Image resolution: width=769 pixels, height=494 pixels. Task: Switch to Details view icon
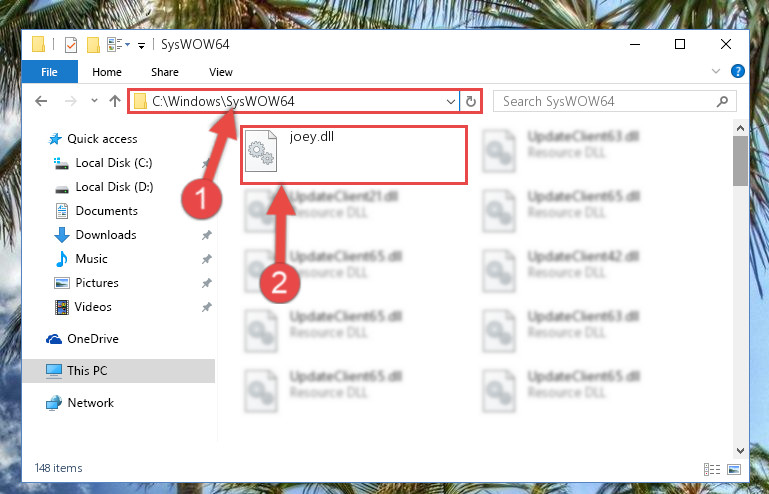[x=712, y=469]
